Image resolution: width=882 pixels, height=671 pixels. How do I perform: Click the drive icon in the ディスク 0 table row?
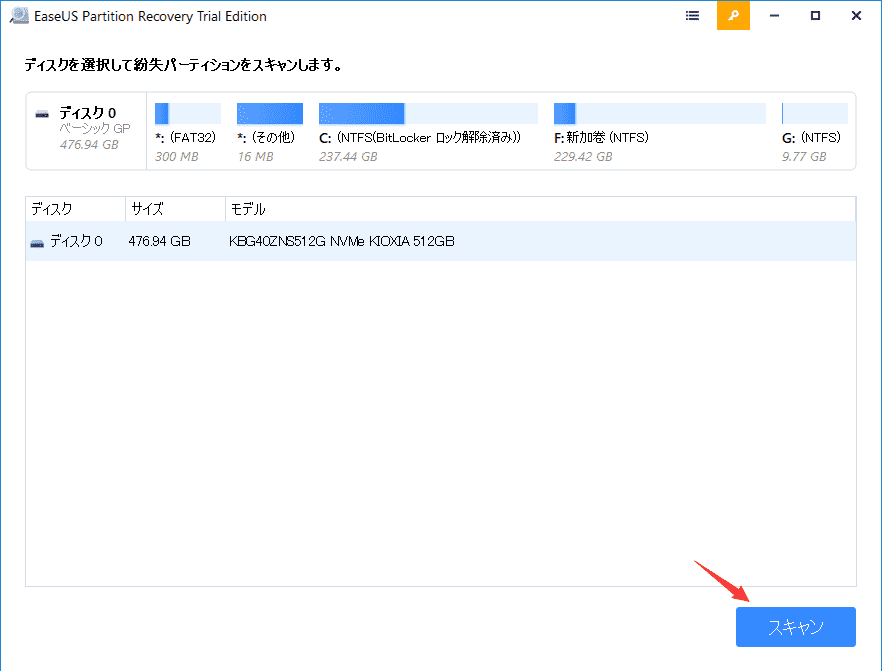coord(37,242)
